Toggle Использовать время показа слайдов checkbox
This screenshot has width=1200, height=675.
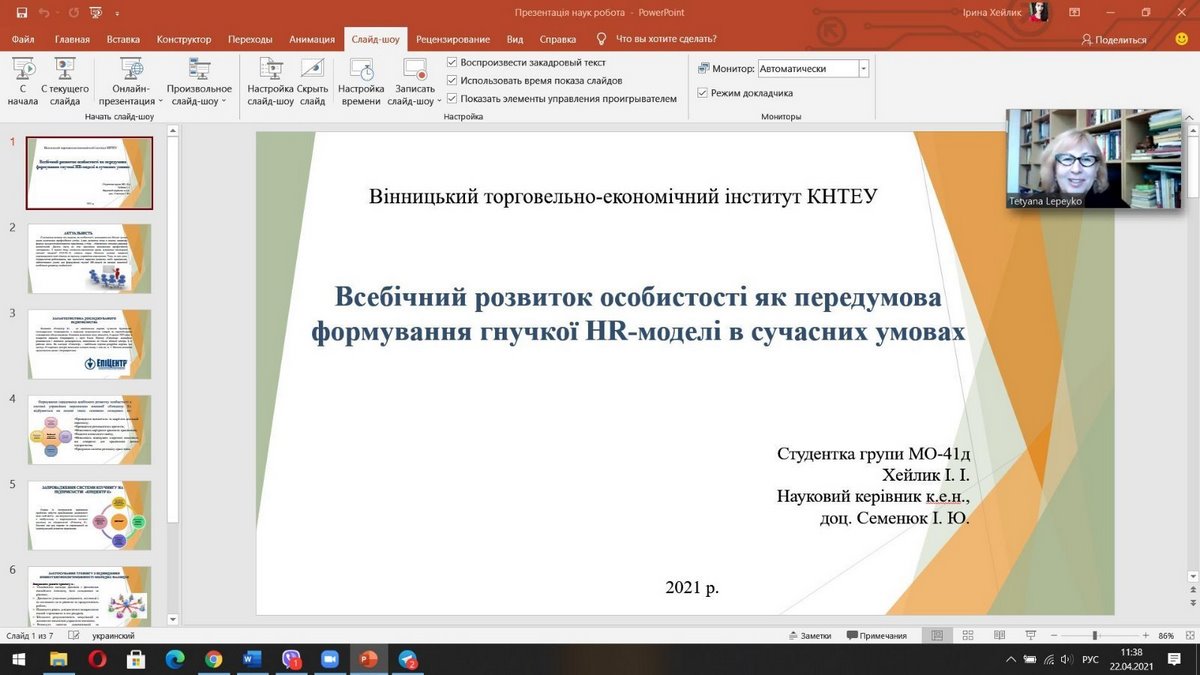(453, 80)
